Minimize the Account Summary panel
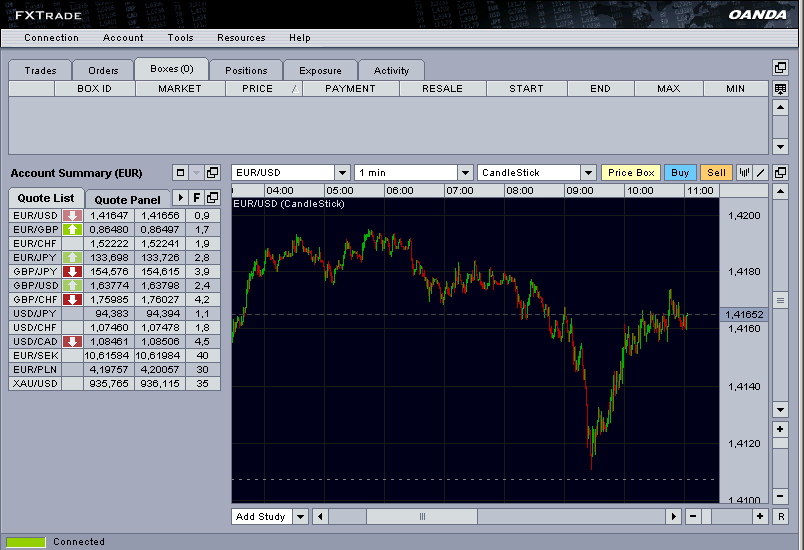Image resolution: width=804 pixels, height=550 pixels. 180,173
